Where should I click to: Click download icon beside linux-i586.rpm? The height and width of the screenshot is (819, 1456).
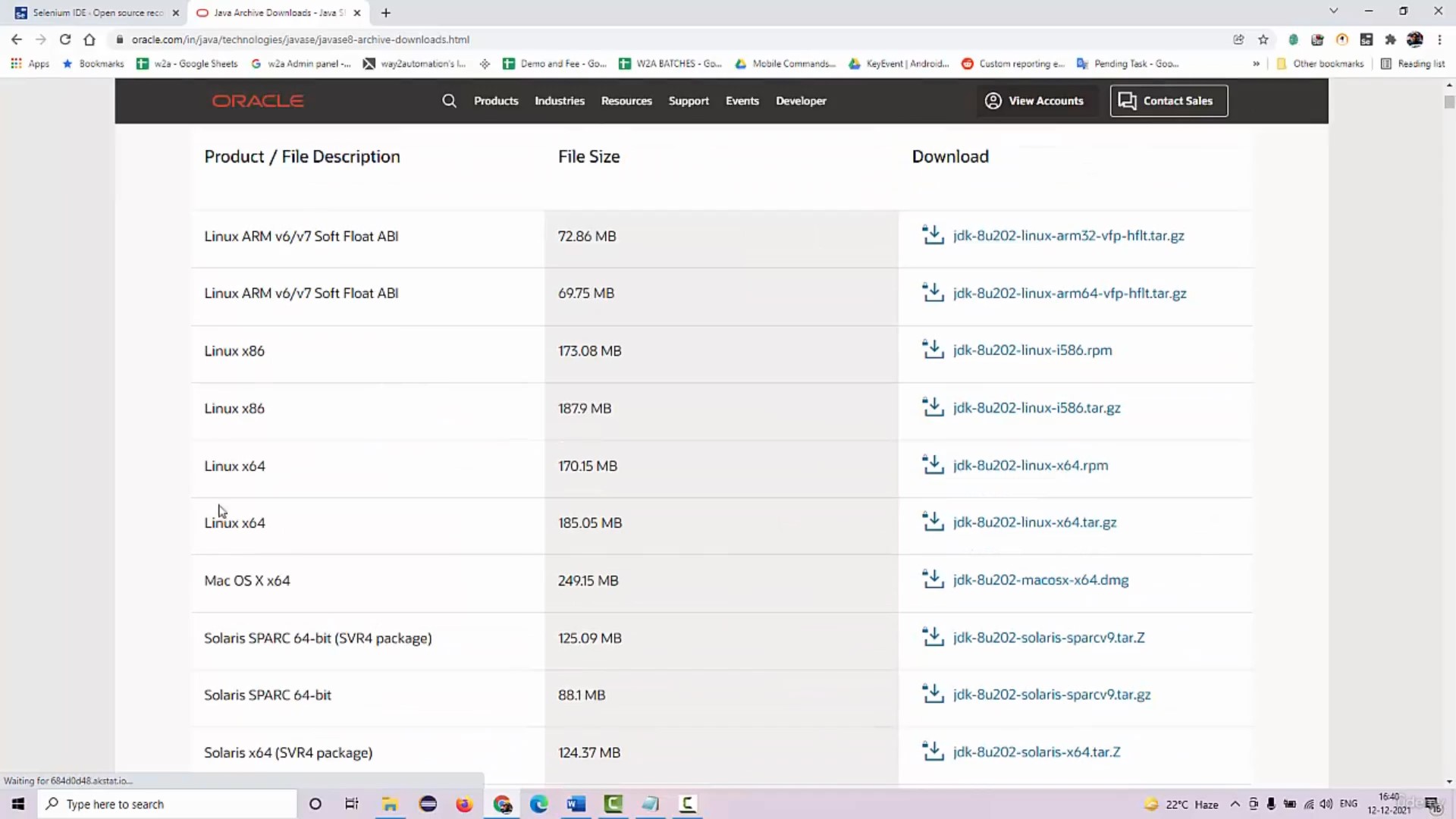[933, 350]
